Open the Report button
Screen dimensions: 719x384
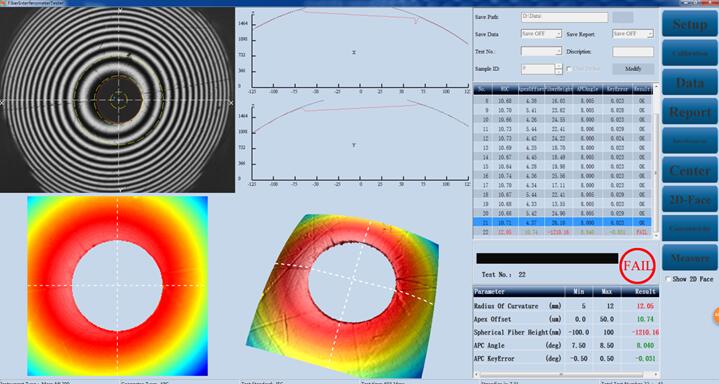point(690,112)
